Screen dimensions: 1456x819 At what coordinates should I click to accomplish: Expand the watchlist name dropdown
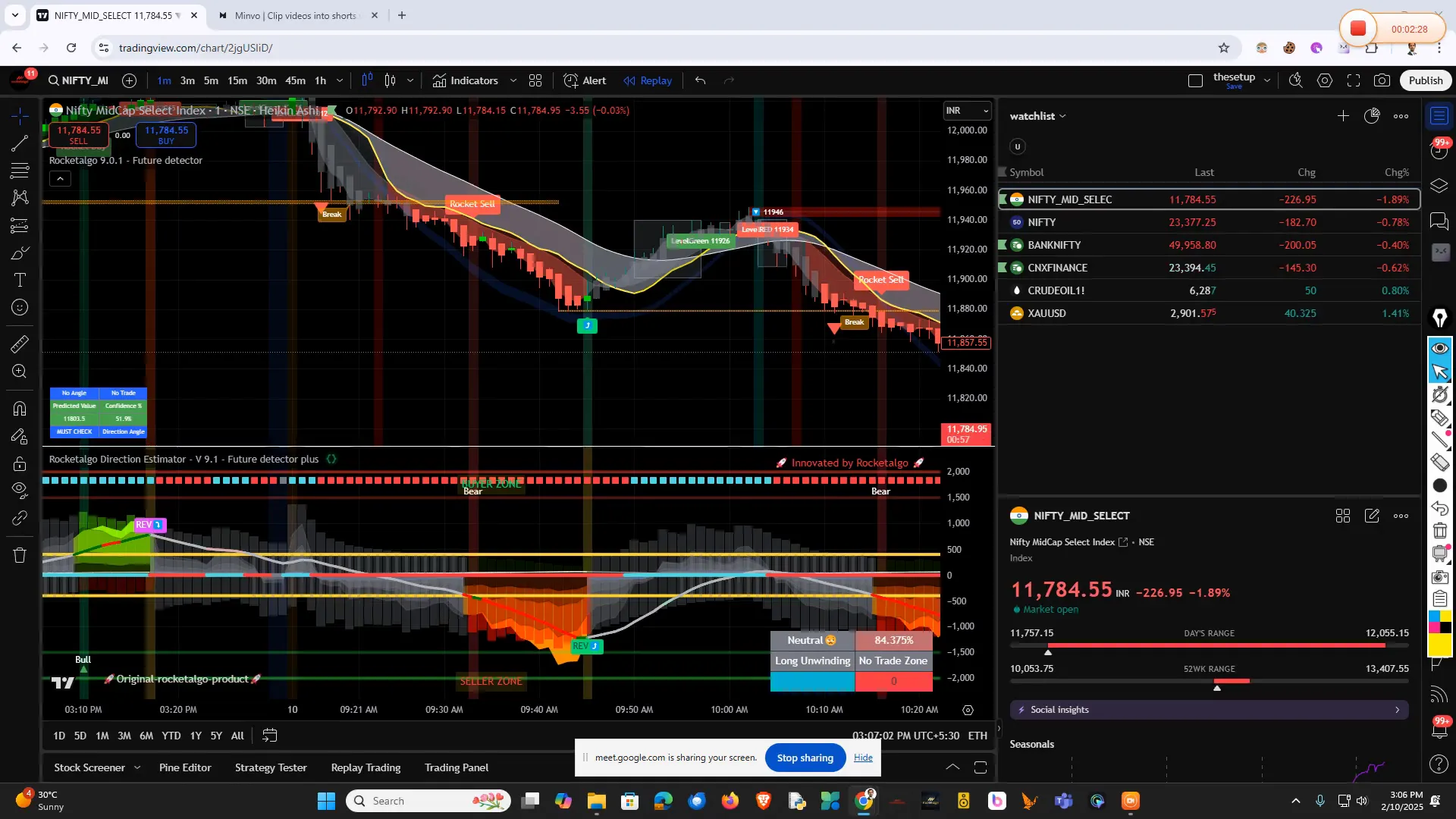pyautogui.click(x=1063, y=115)
